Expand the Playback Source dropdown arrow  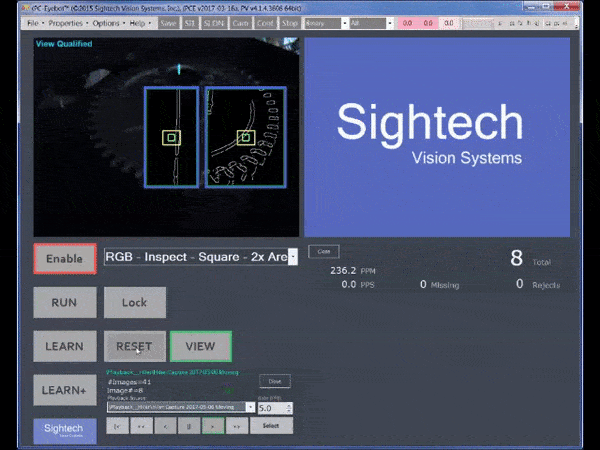(x=251, y=407)
